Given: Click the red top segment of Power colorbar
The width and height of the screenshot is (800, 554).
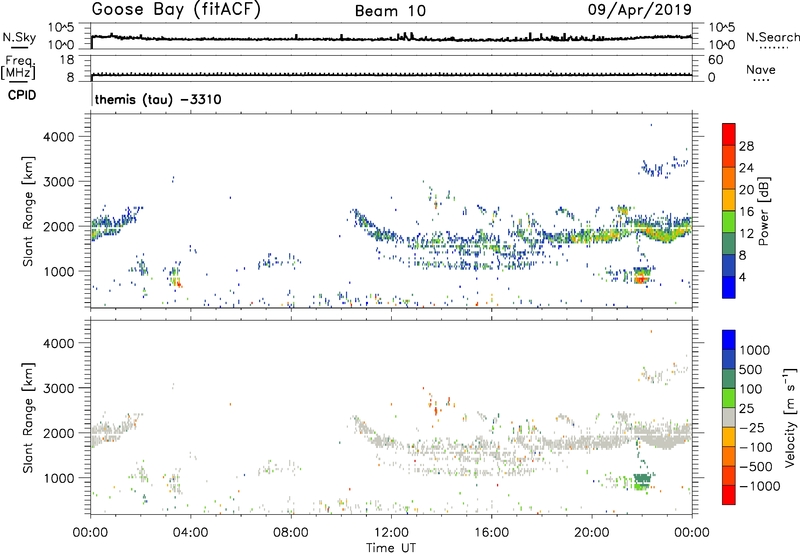Looking at the screenshot, I should [x=729, y=134].
